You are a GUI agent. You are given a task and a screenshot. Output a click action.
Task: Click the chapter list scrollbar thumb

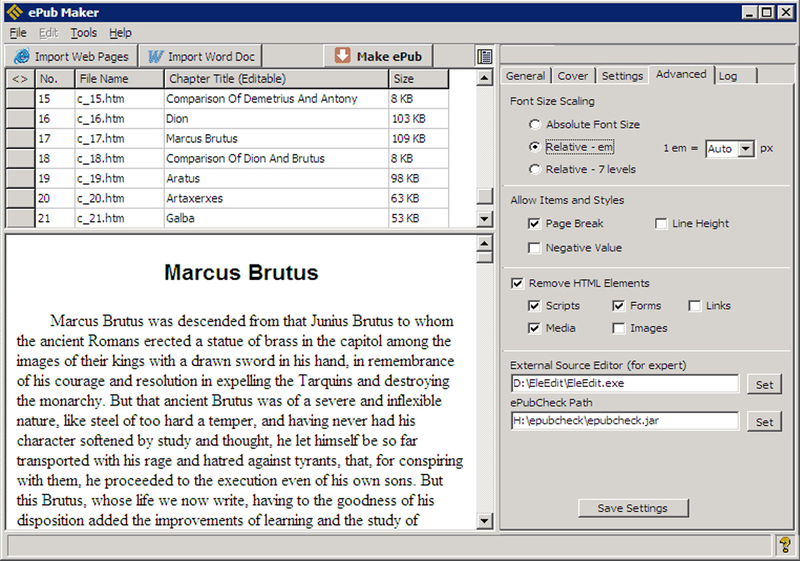pyautogui.click(x=484, y=196)
